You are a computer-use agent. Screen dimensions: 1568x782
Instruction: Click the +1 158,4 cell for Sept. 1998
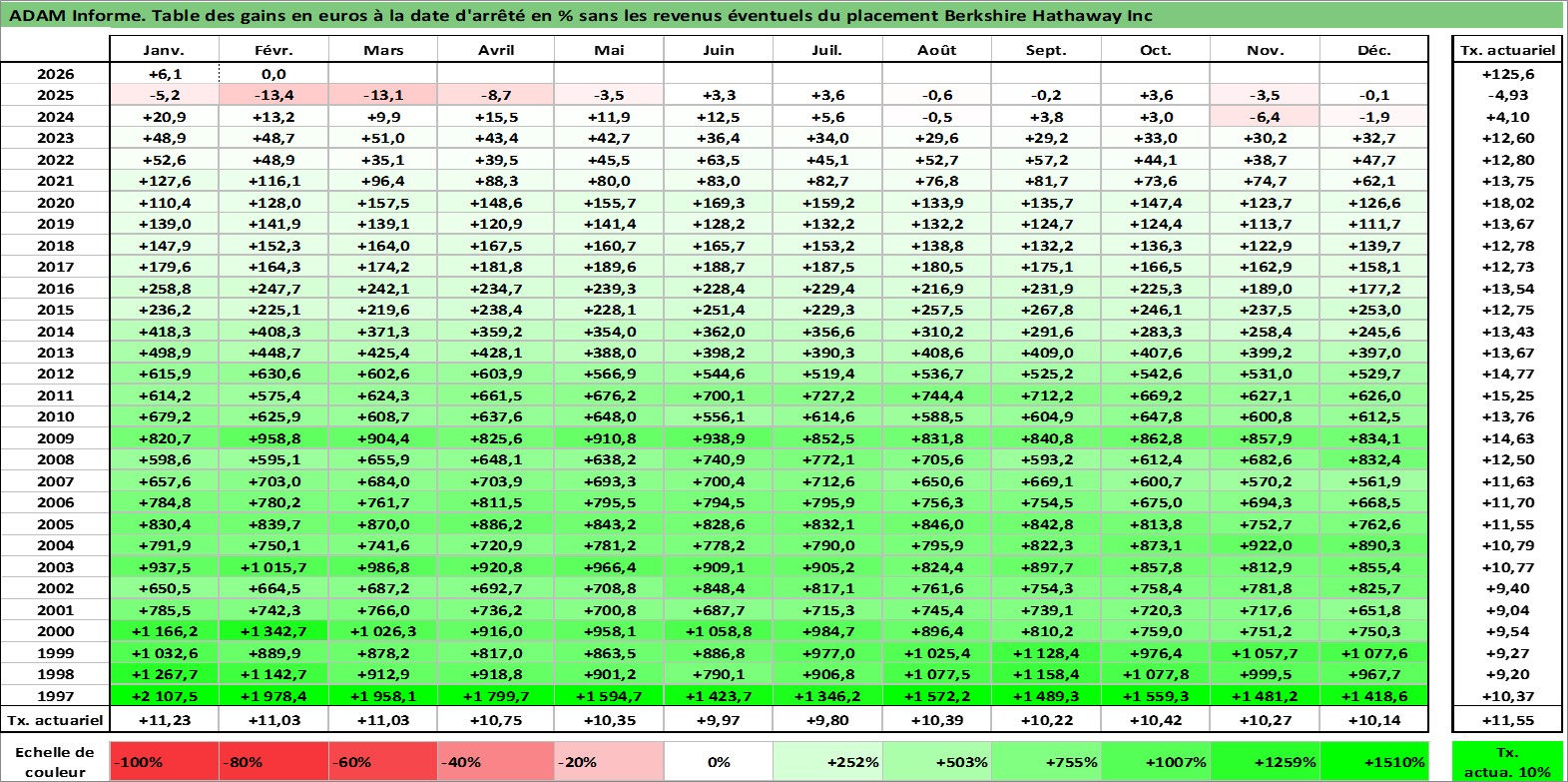(1046, 674)
